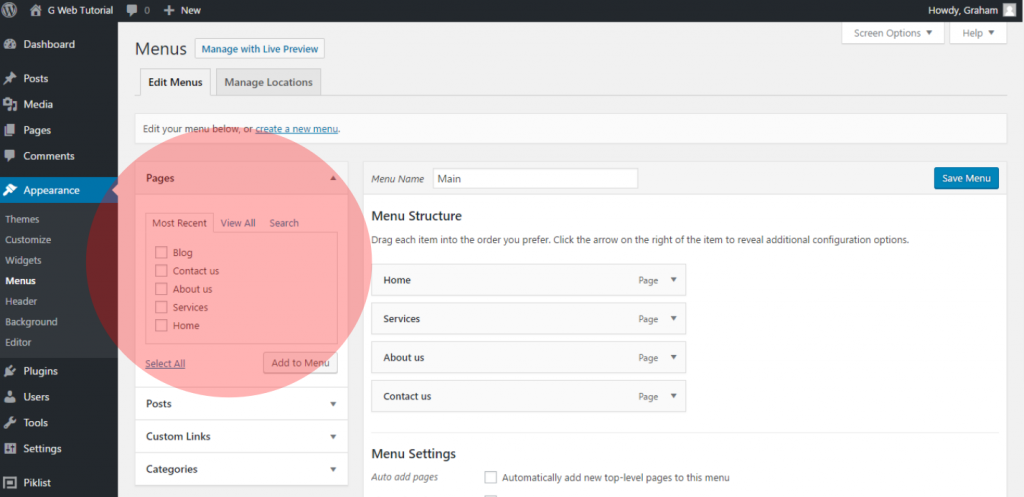Image resolution: width=1024 pixels, height=497 pixels.
Task: Click the Settings icon in sidebar
Action: (x=10, y=449)
